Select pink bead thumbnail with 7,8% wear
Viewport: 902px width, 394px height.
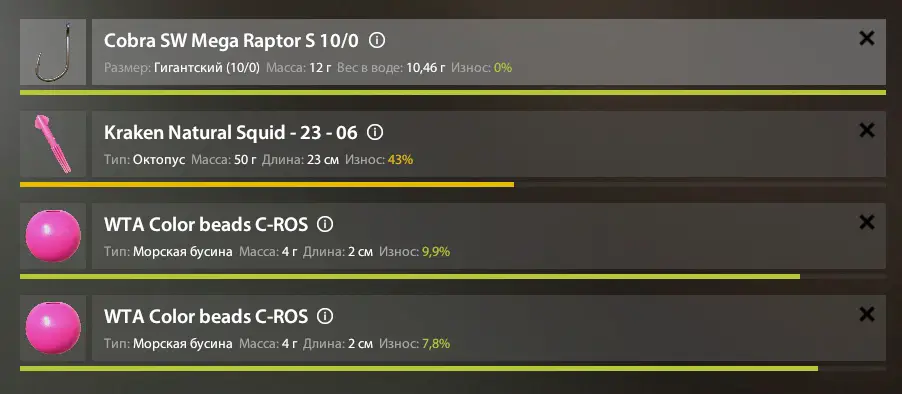53,328
